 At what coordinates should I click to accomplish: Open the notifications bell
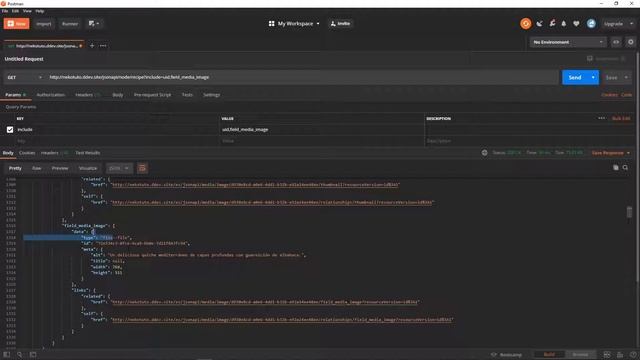pos(564,24)
